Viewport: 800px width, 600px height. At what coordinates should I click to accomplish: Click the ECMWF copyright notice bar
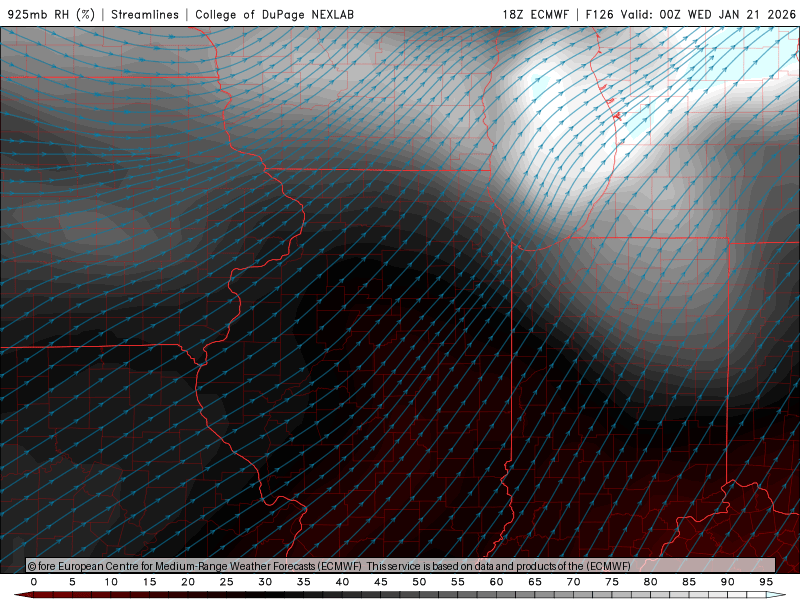[x=401, y=566]
